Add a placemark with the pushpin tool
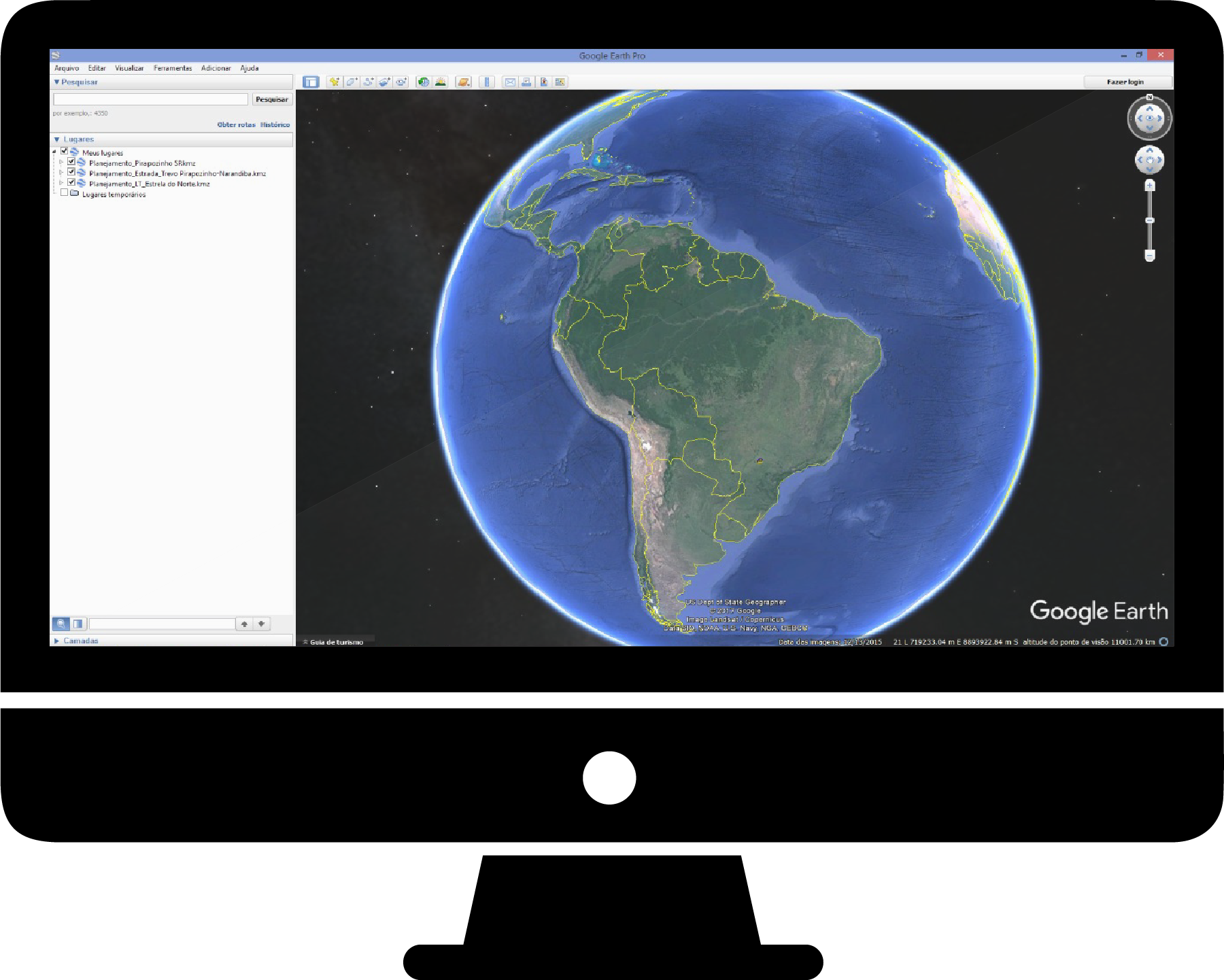 [335, 82]
